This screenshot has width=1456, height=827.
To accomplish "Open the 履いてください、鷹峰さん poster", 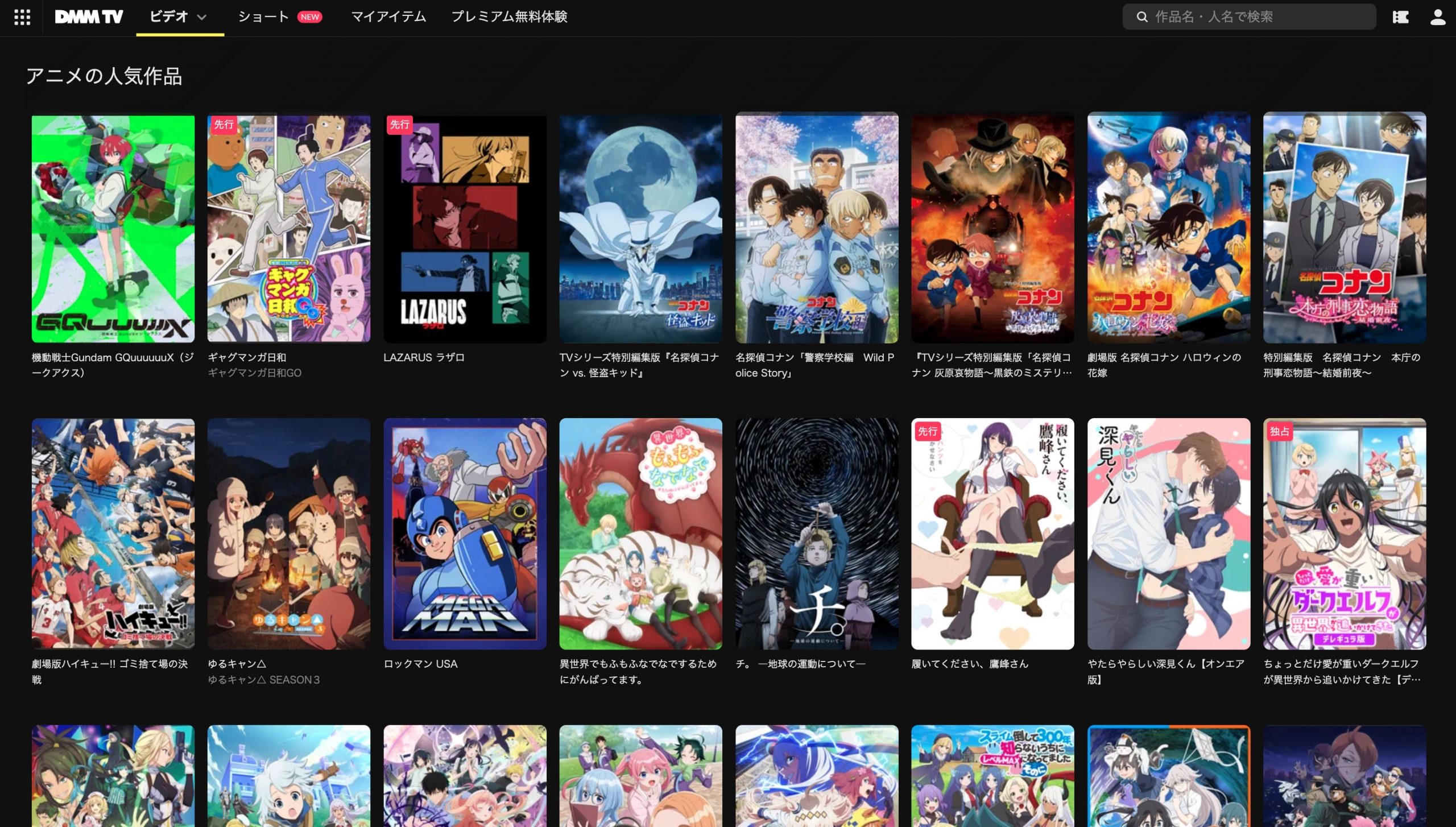I will 992,535.
